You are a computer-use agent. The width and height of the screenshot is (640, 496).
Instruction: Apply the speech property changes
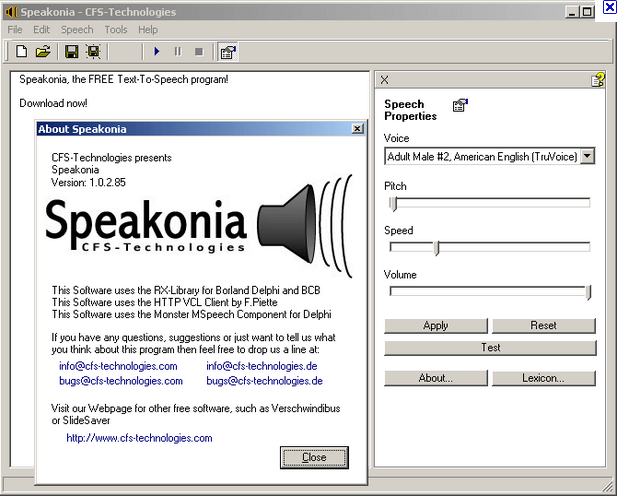pos(436,325)
